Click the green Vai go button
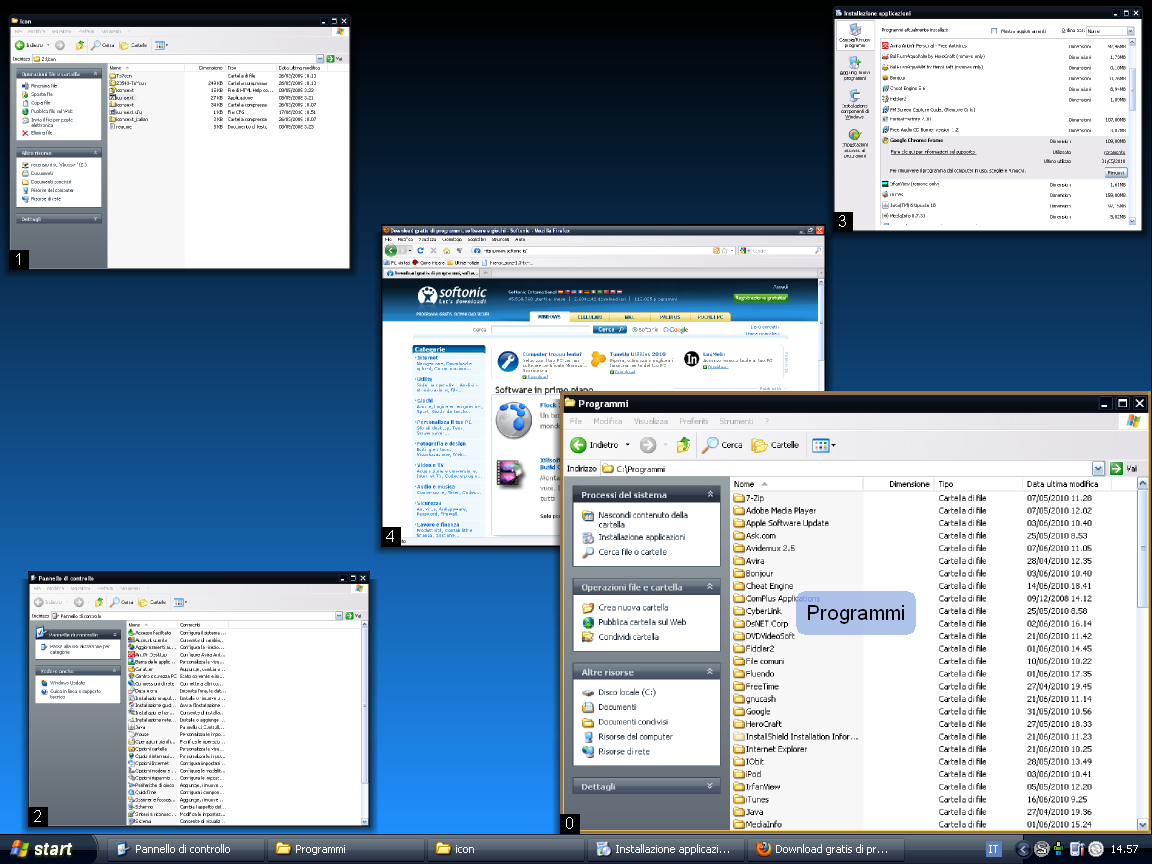 1124,468
